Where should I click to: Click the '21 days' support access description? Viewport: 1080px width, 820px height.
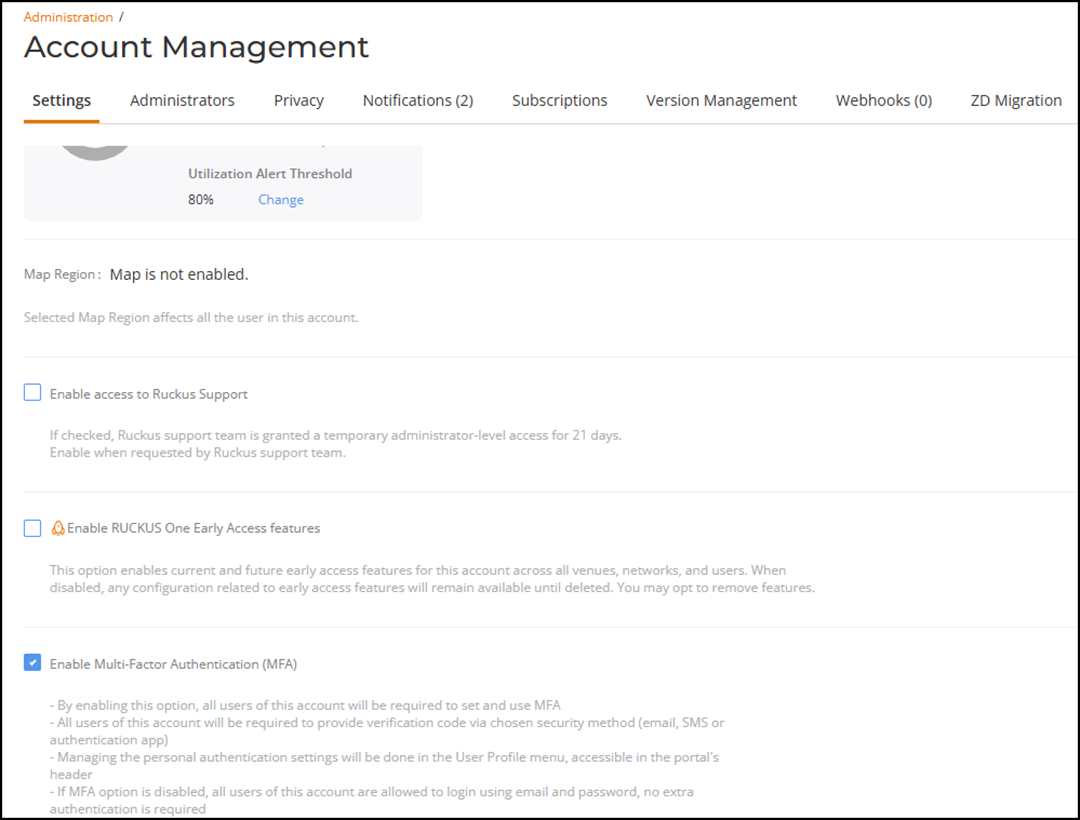coord(335,444)
